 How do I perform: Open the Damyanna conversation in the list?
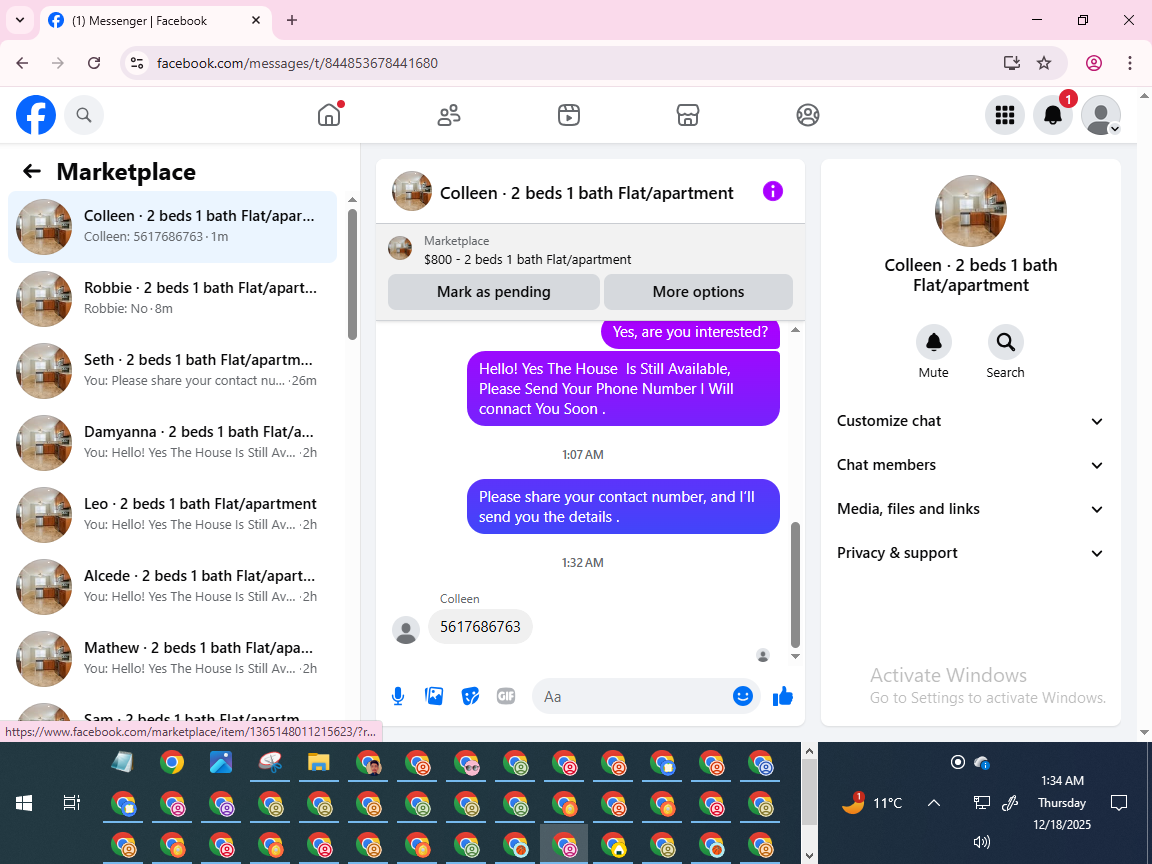point(172,443)
